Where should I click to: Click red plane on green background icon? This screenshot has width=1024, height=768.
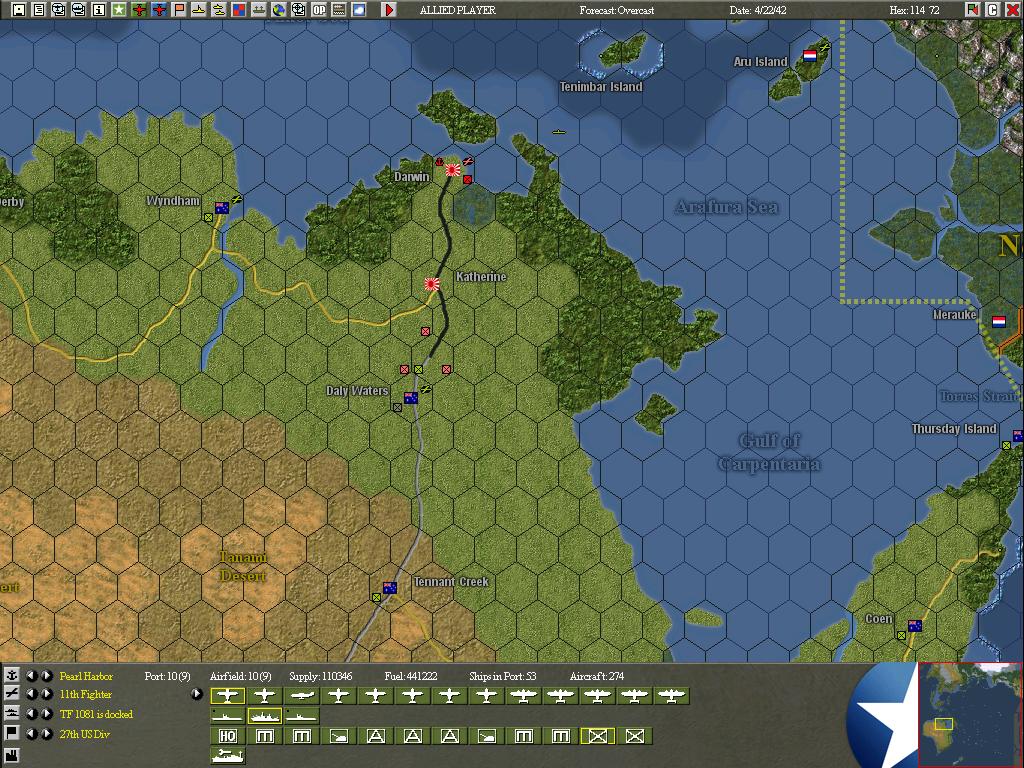pyautogui.click(x=139, y=10)
